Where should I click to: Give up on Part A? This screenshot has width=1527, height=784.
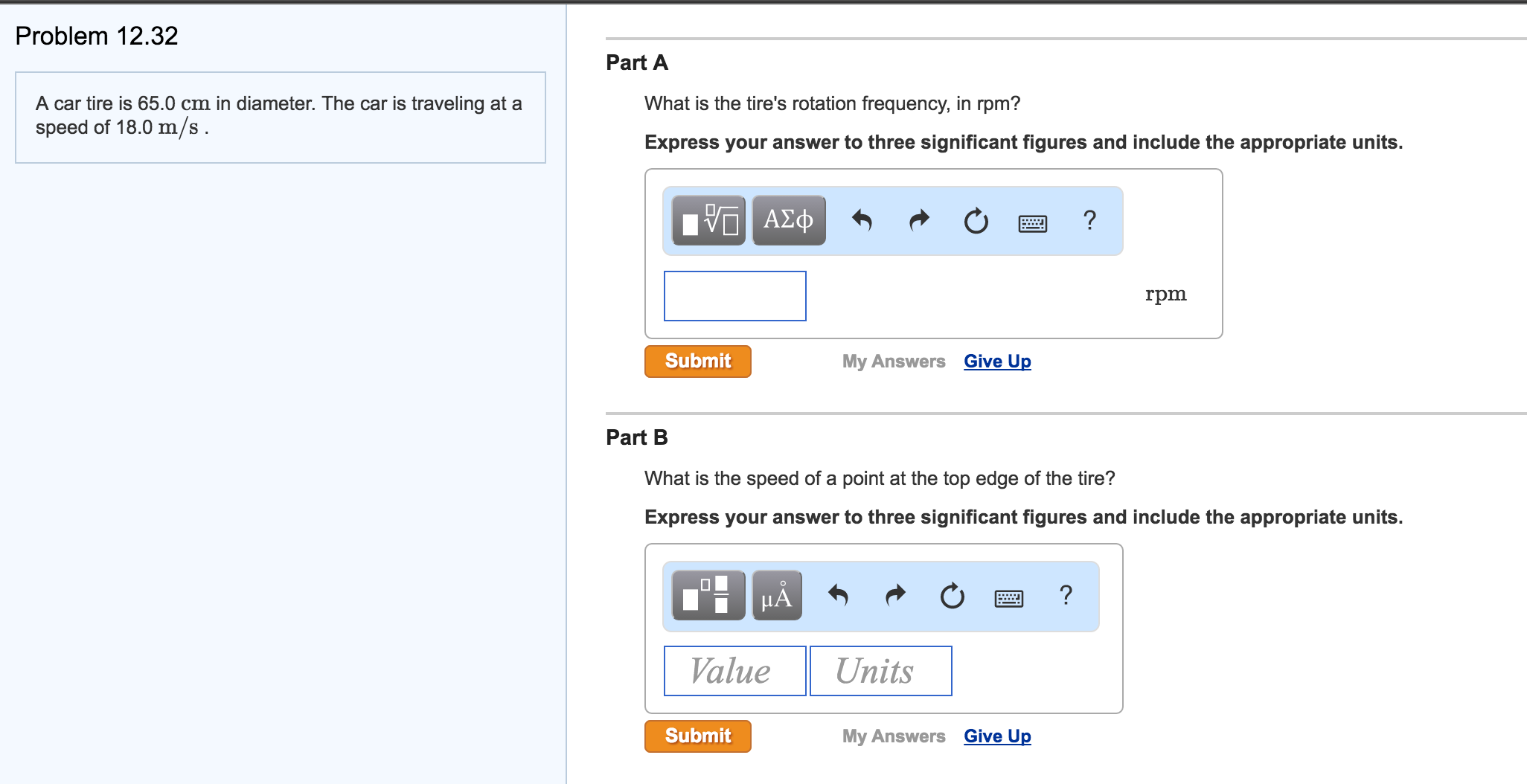[x=996, y=361]
